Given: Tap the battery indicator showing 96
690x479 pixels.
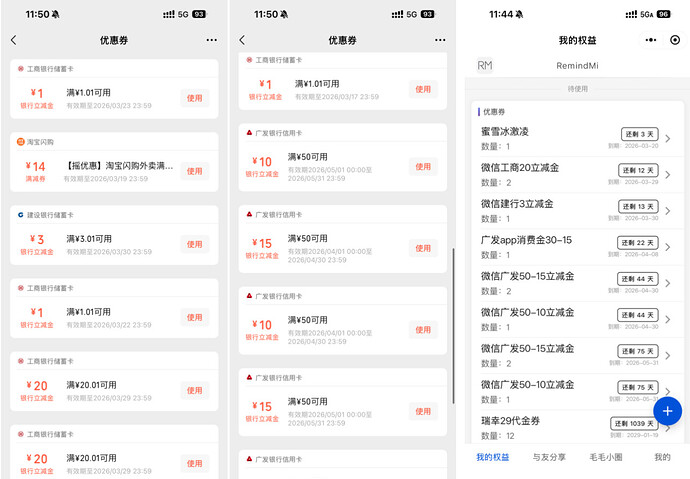Looking at the screenshot, I should coord(674,15).
